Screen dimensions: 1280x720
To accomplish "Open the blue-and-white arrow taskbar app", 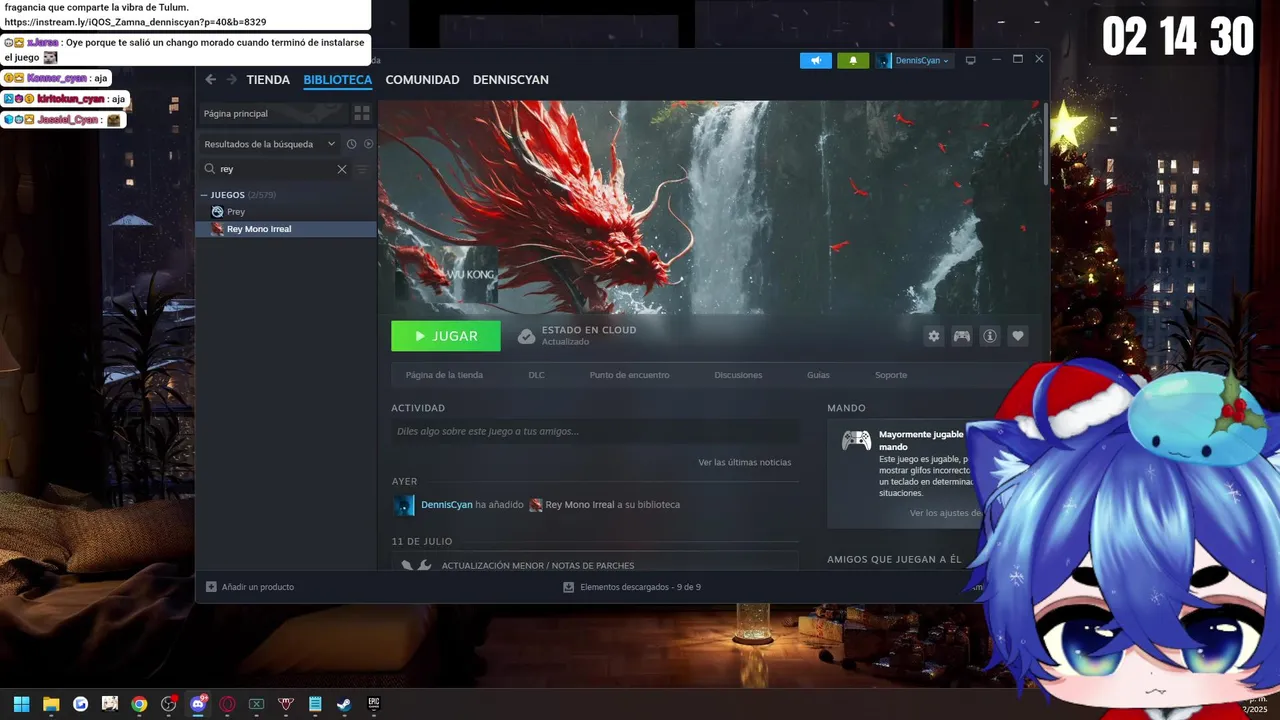I will [80, 704].
